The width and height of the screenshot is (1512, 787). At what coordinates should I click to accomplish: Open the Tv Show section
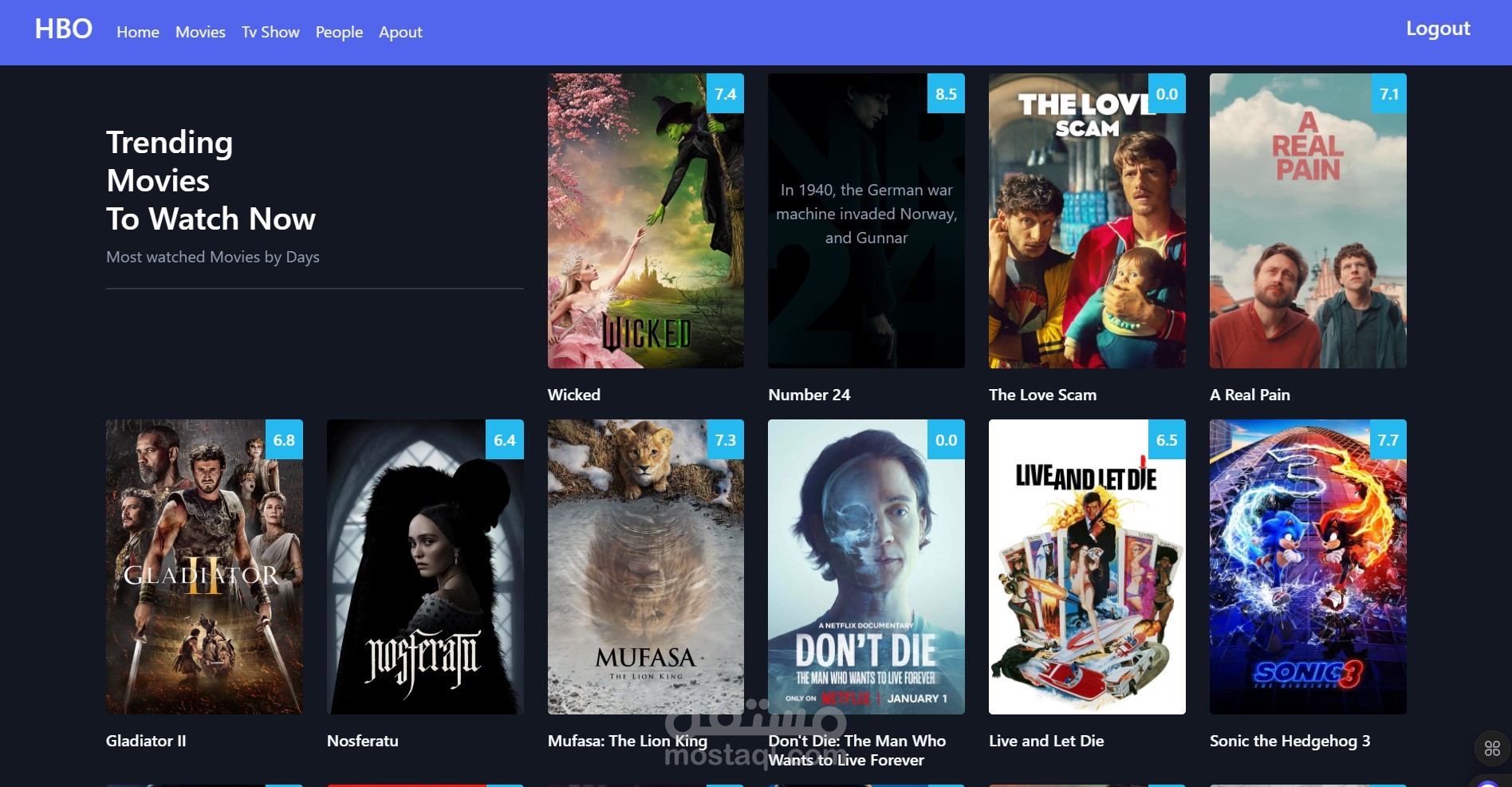(x=270, y=32)
